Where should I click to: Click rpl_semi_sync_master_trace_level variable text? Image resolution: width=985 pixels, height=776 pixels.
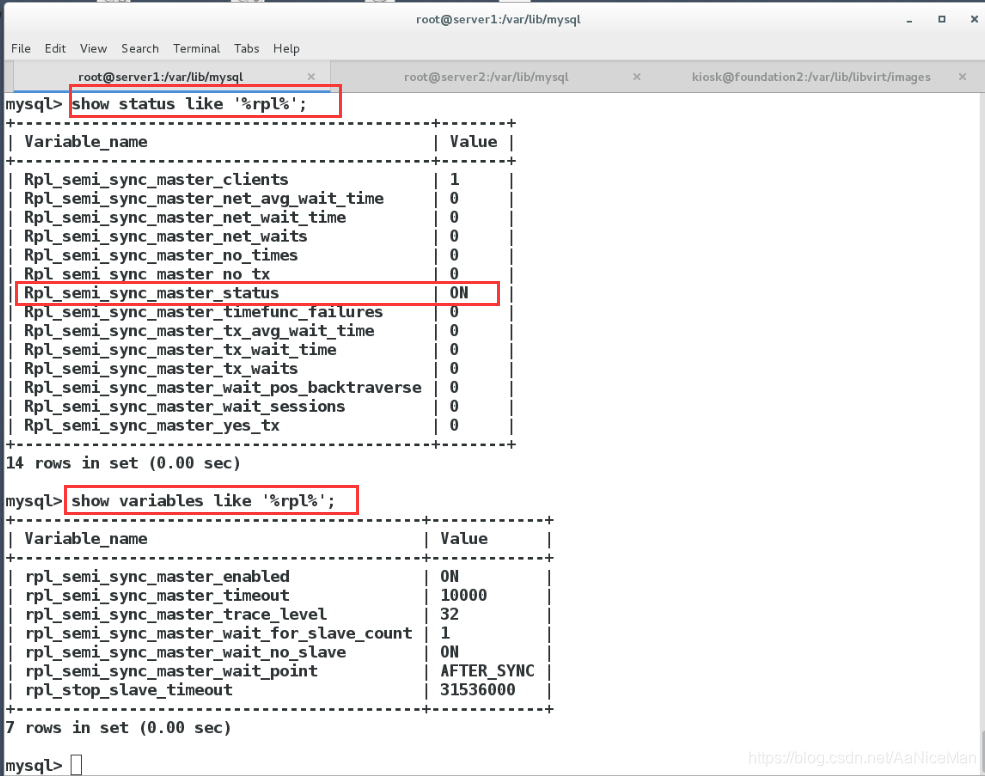click(x=176, y=614)
